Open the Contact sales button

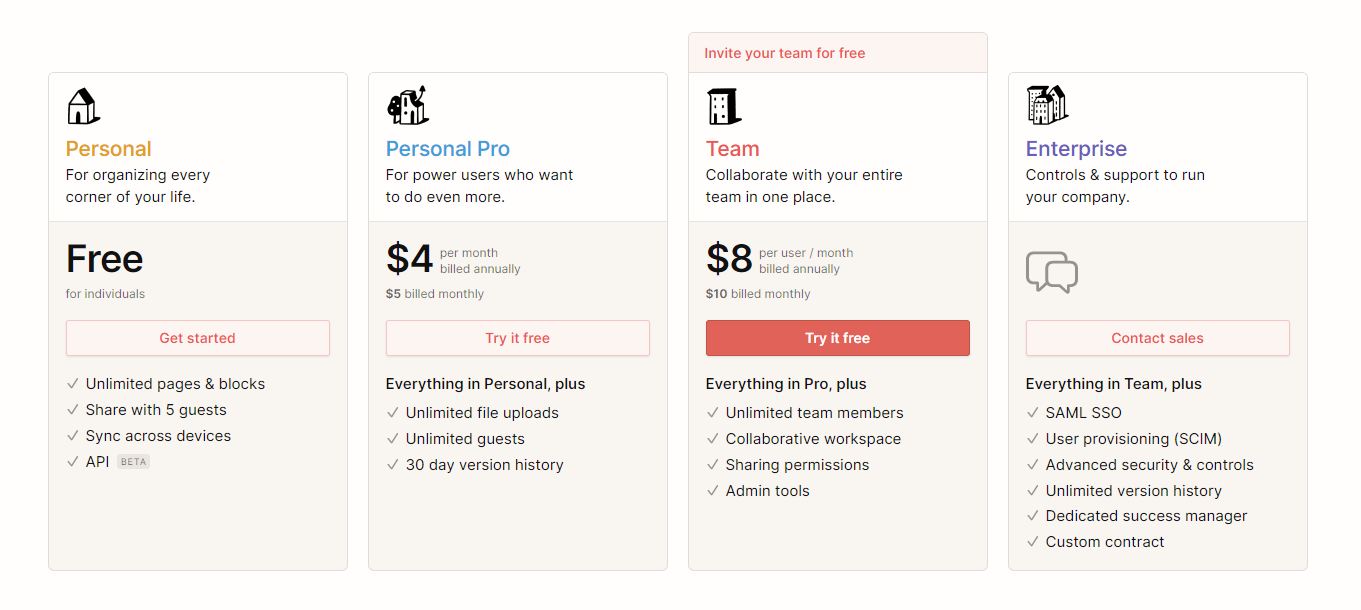click(1158, 338)
